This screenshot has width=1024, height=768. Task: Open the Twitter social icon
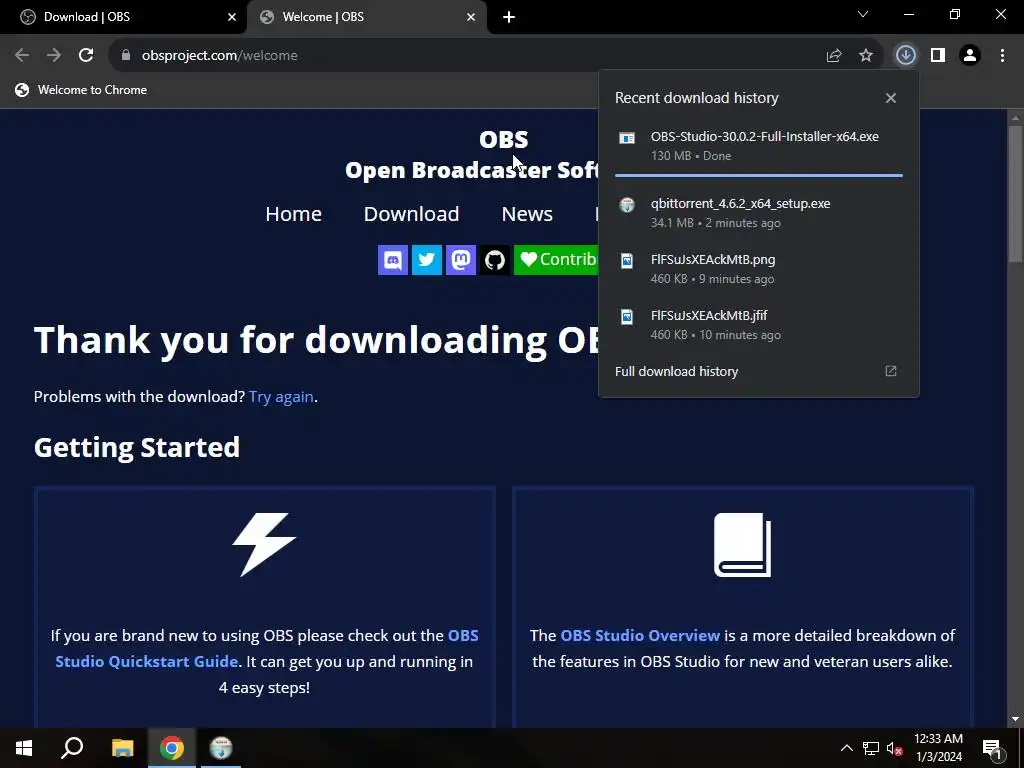[426, 260]
